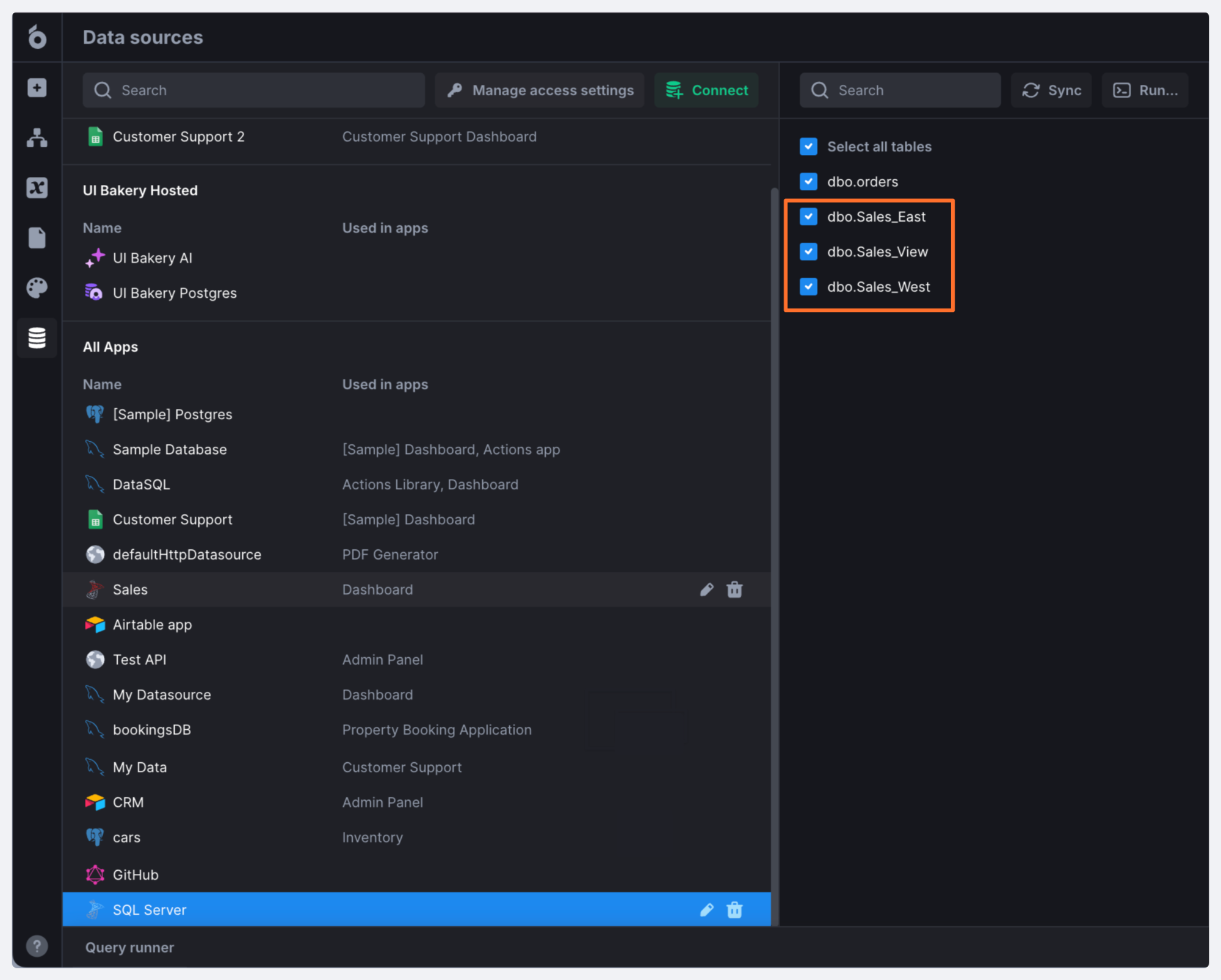Click the tables Search field
This screenshot has width=1221, height=980.
click(x=900, y=90)
